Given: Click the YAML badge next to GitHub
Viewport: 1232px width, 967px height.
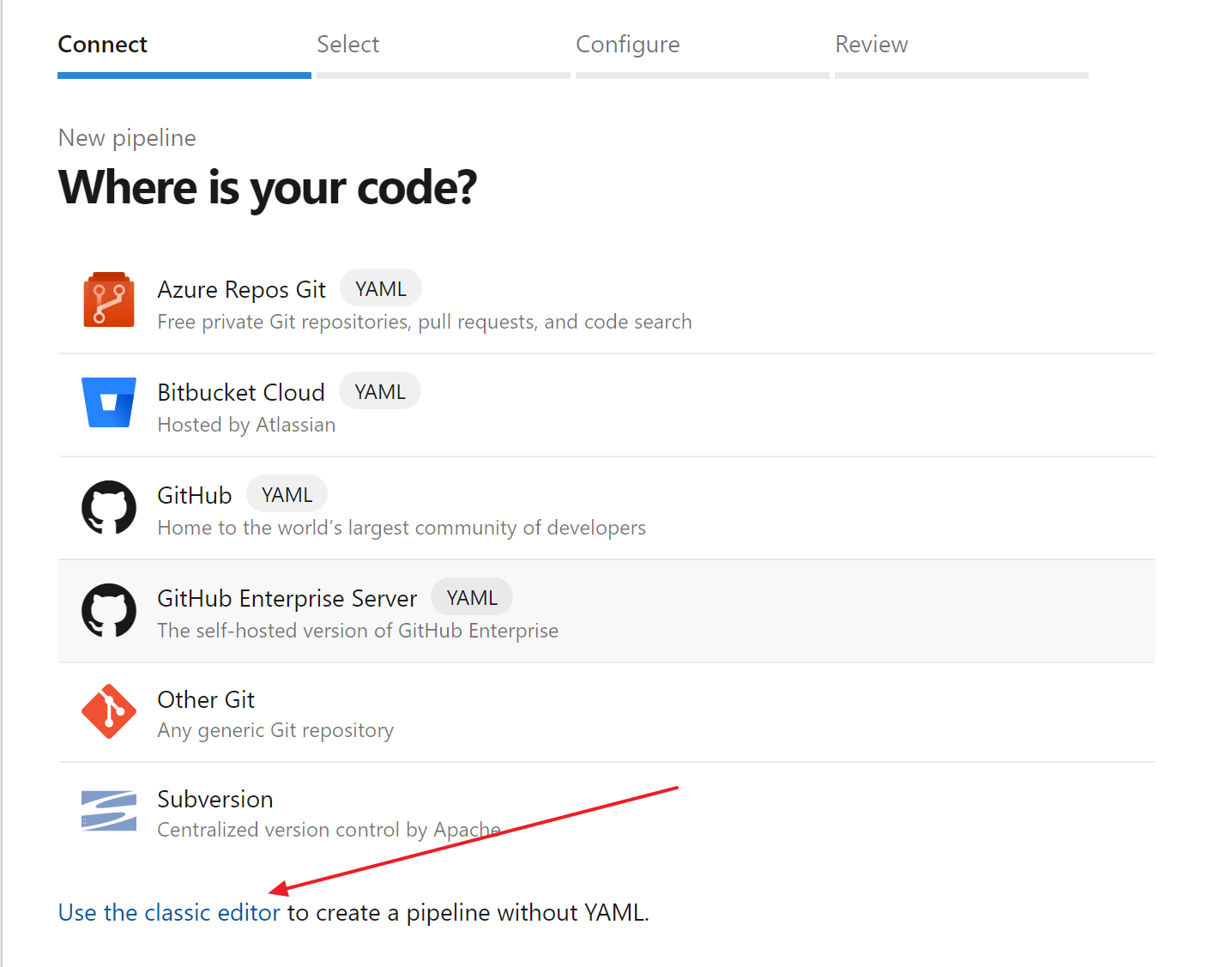Looking at the screenshot, I should coord(287,495).
